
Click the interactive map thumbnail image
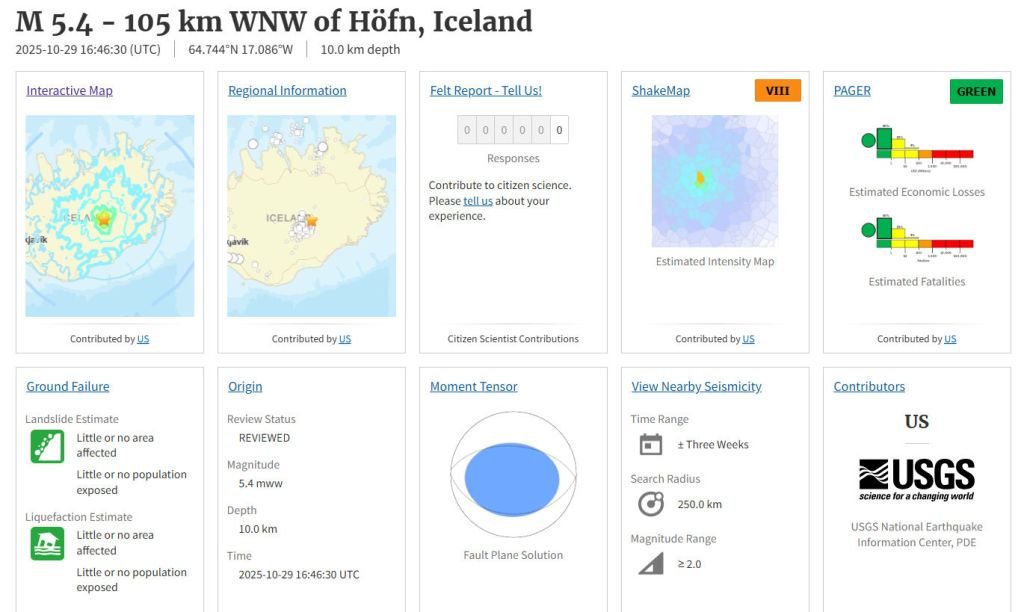[109, 216]
